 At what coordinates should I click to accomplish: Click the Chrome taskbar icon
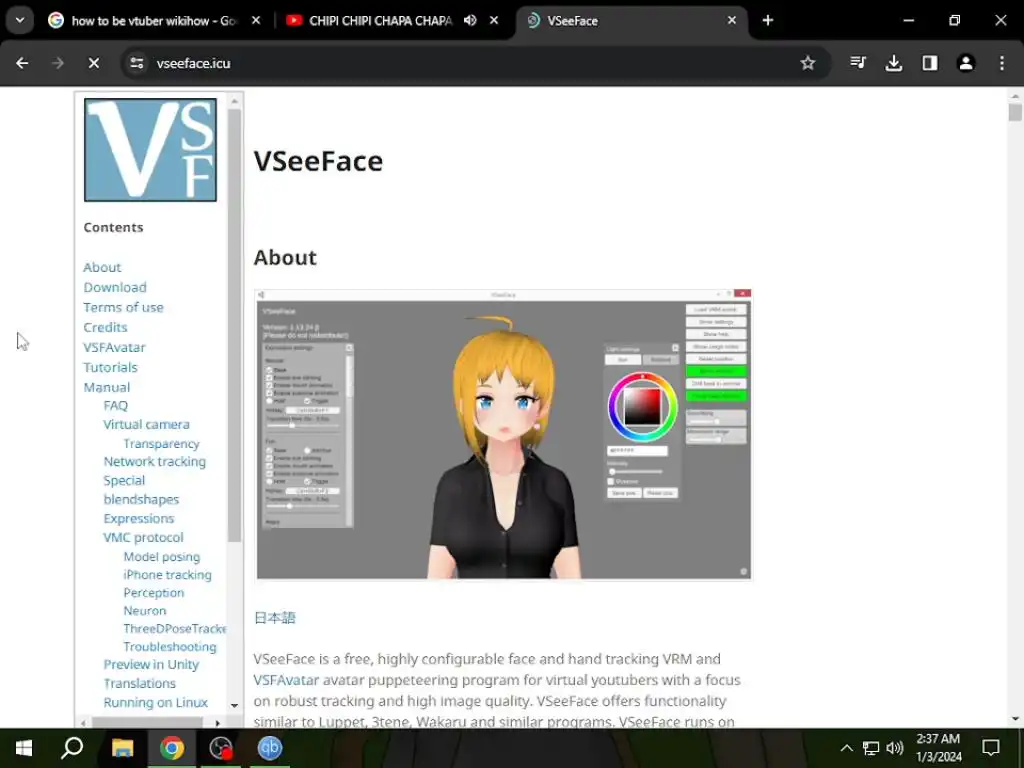pyautogui.click(x=172, y=748)
